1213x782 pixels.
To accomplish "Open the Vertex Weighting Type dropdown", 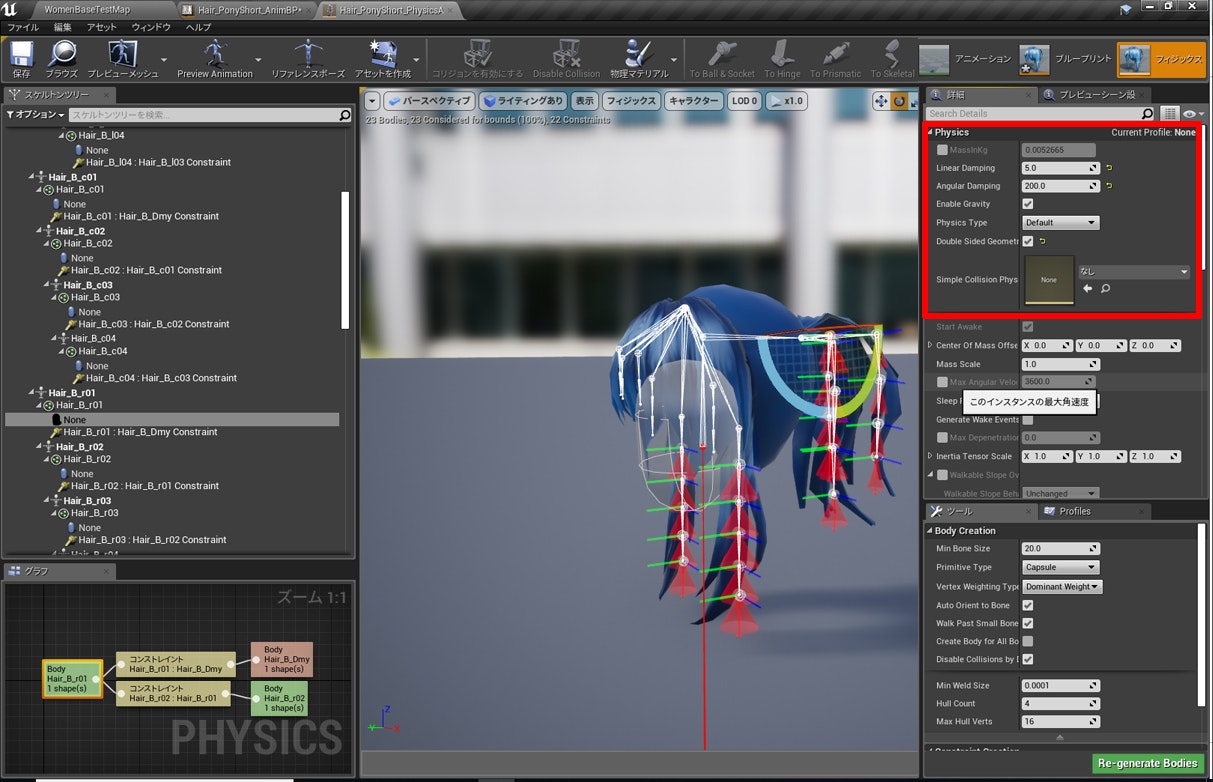I will pyautogui.click(x=1062, y=587).
